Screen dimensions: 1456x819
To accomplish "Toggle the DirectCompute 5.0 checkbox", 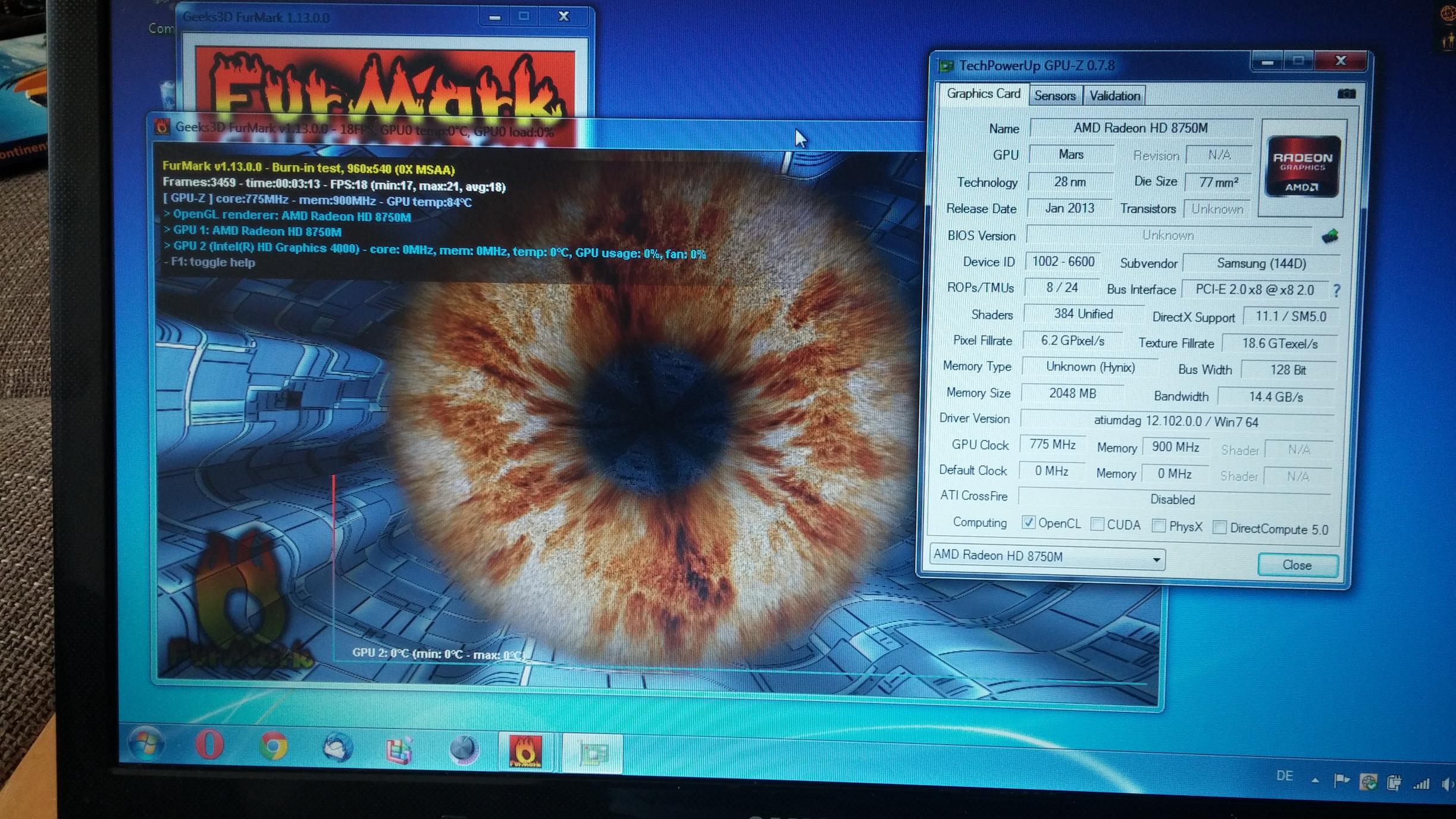I will pyautogui.click(x=1219, y=528).
